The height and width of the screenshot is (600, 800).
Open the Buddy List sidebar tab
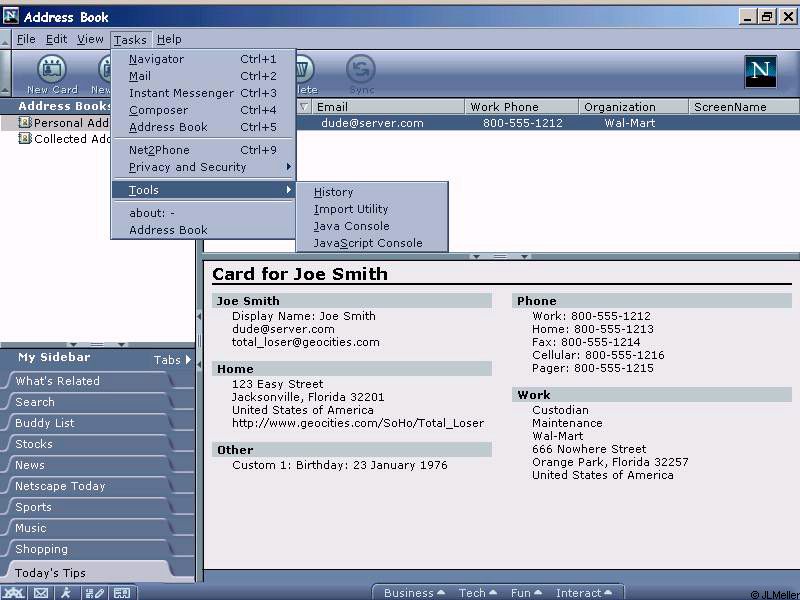[x=88, y=423]
